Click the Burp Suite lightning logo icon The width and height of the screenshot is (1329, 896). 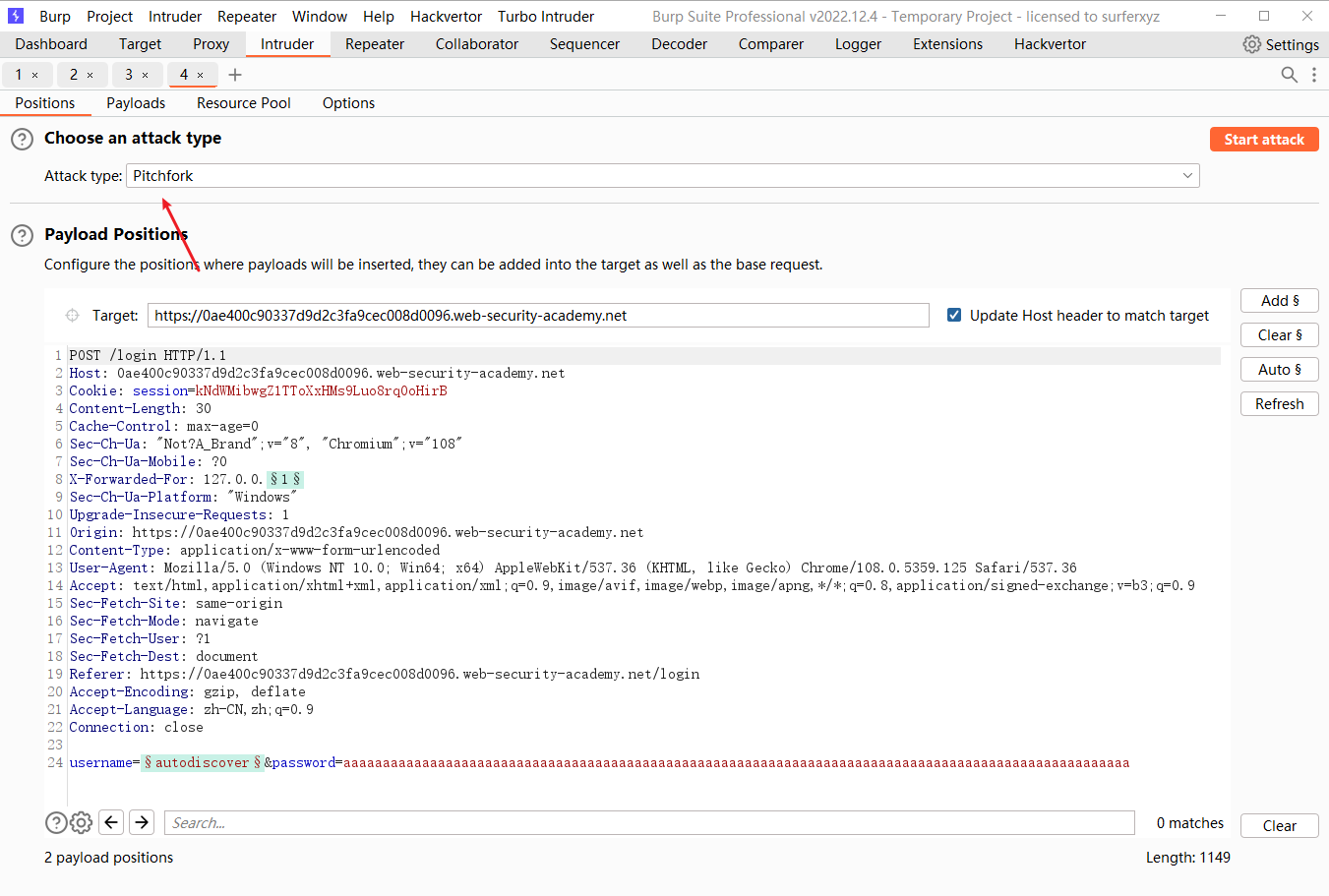(x=16, y=16)
